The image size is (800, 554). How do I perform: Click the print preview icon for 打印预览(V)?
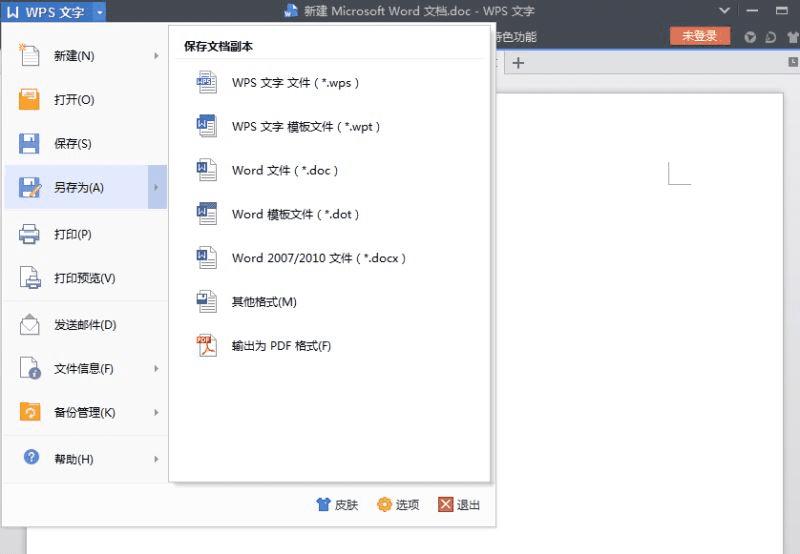(x=30, y=278)
